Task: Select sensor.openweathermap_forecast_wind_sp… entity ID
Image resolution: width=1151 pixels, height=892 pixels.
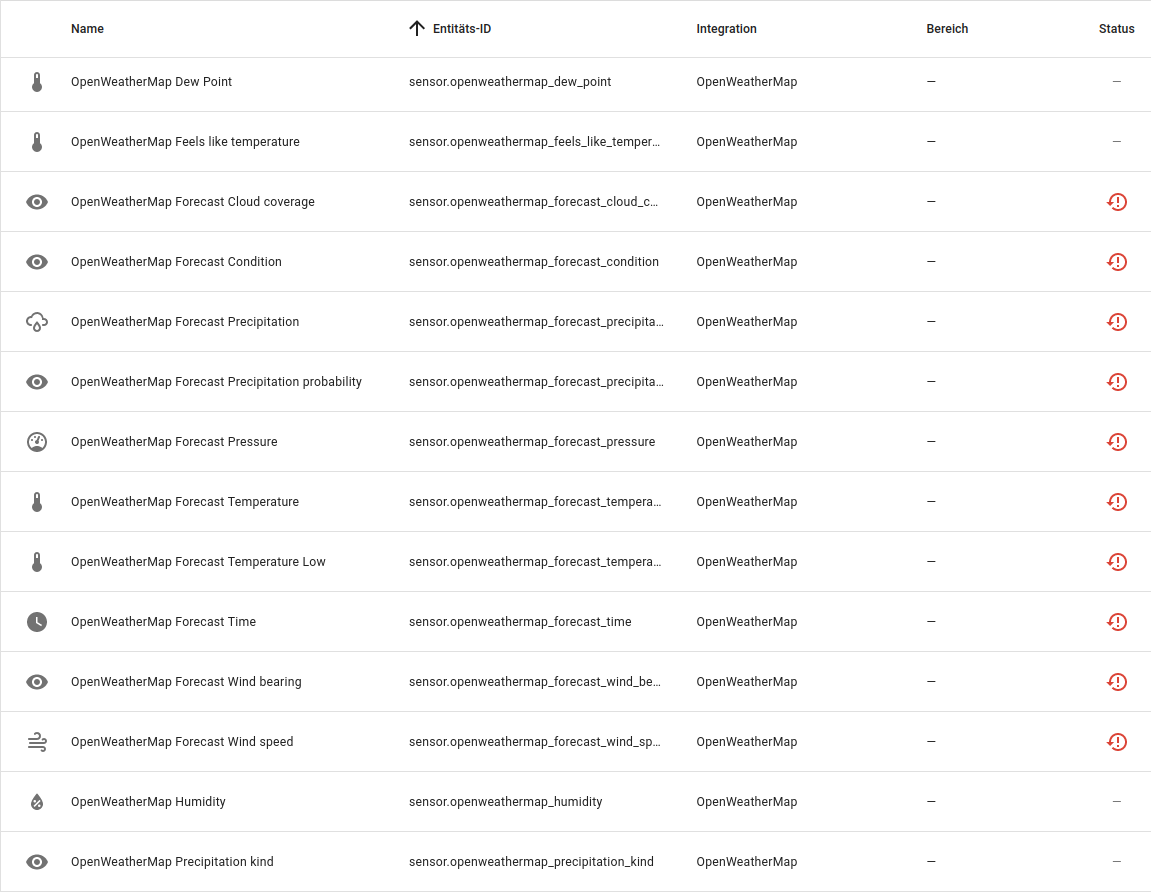Action: pos(534,741)
